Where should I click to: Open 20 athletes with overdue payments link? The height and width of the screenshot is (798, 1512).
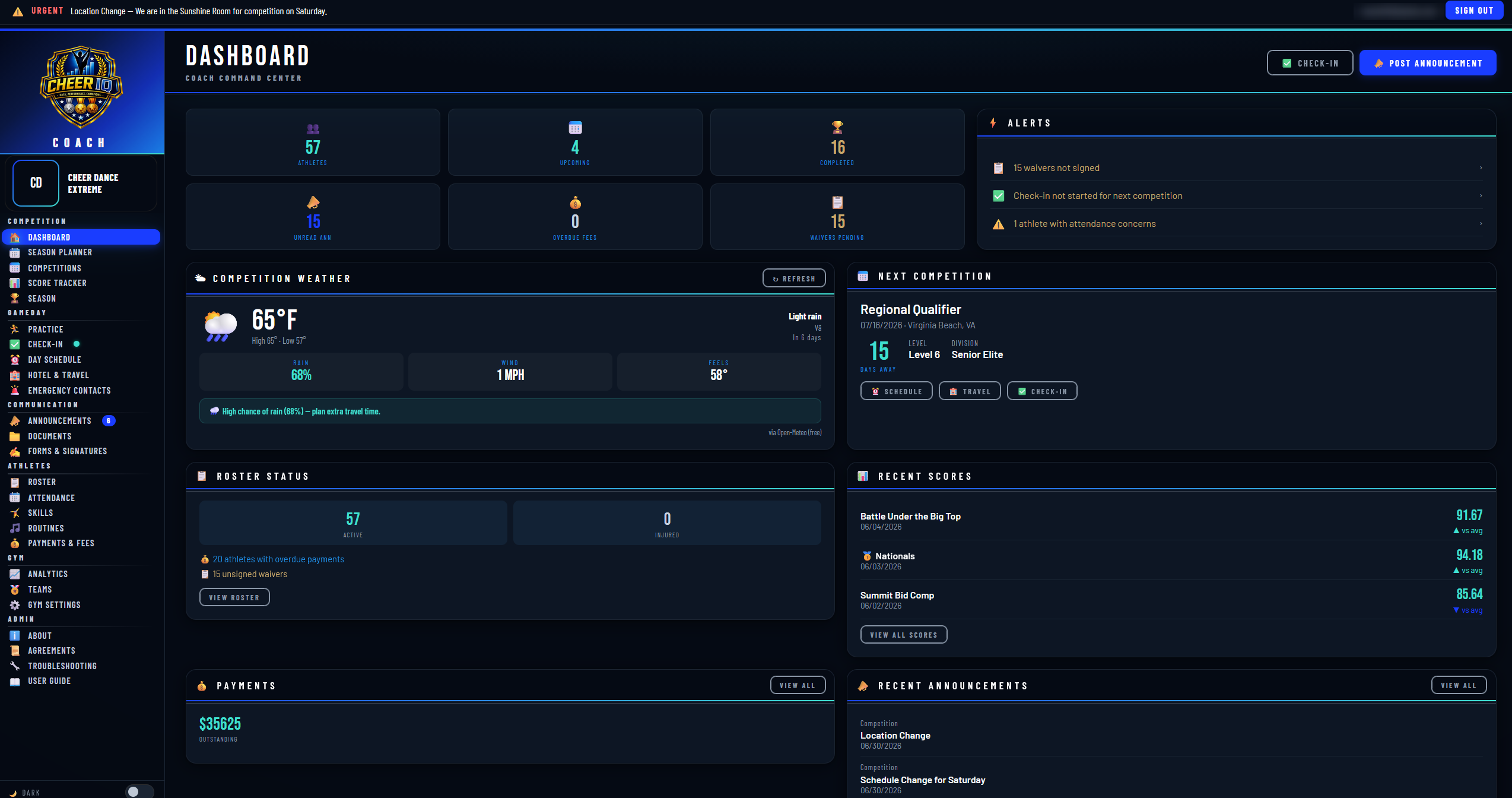click(x=278, y=559)
